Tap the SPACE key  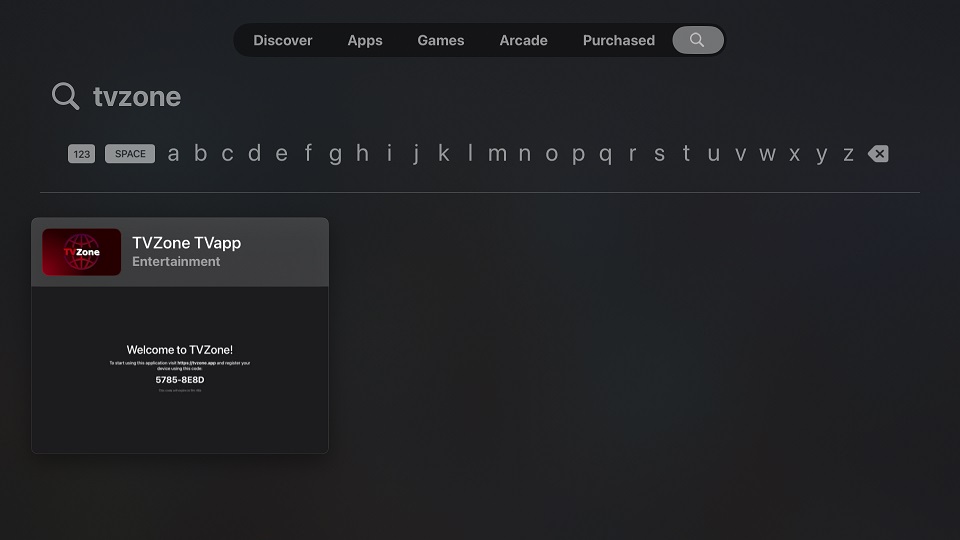coord(130,154)
